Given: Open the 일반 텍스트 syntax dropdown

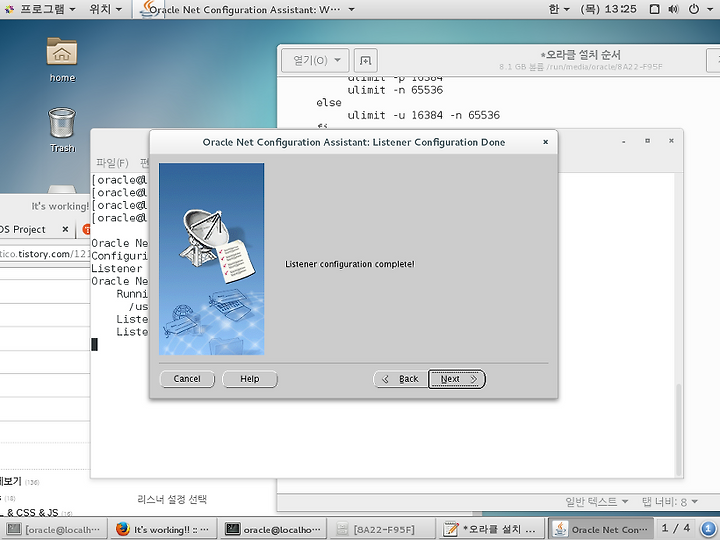Looking at the screenshot, I should (x=596, y=501).
